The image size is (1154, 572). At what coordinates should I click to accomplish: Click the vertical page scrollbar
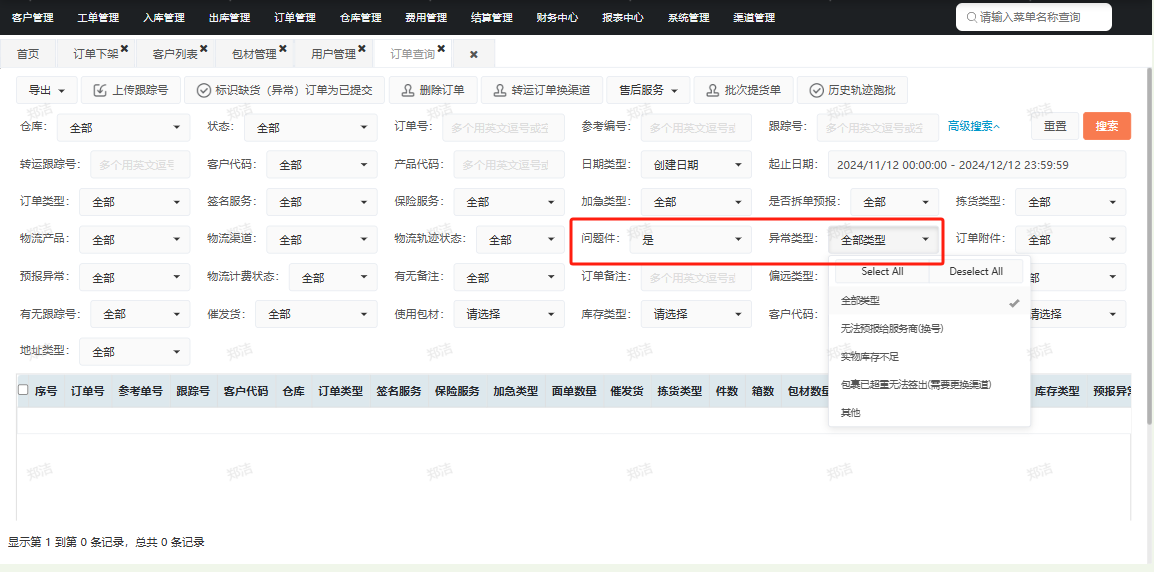click(1150, 247)
